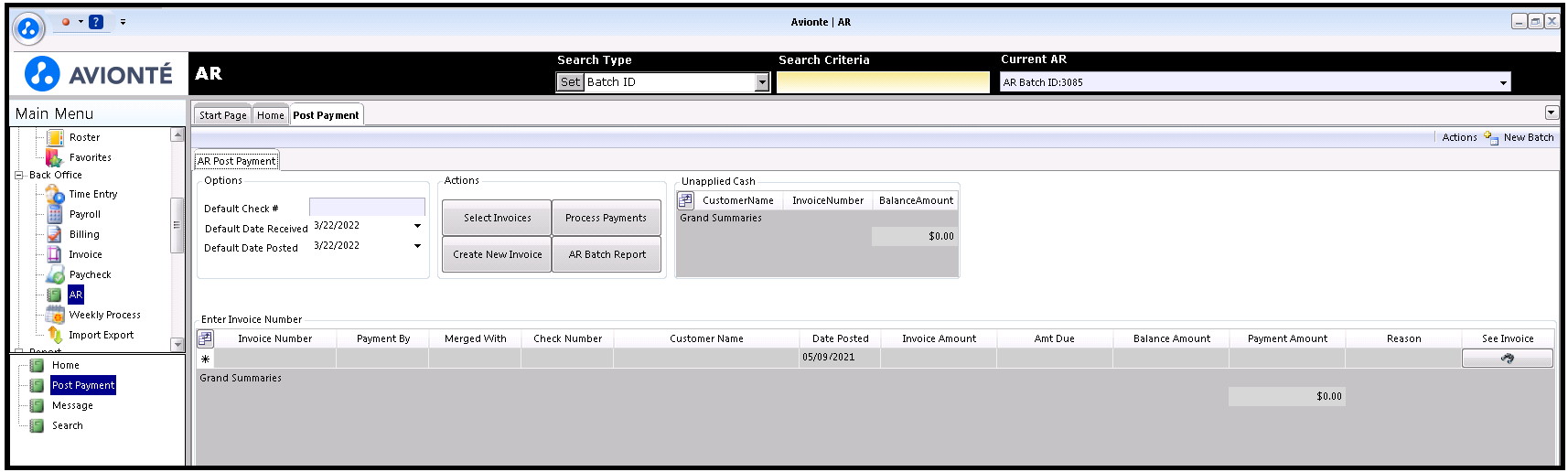Click Main Menu scrollbar up arrow
The height and width of the screenshot is (472, 1568).
pos(177,135)
